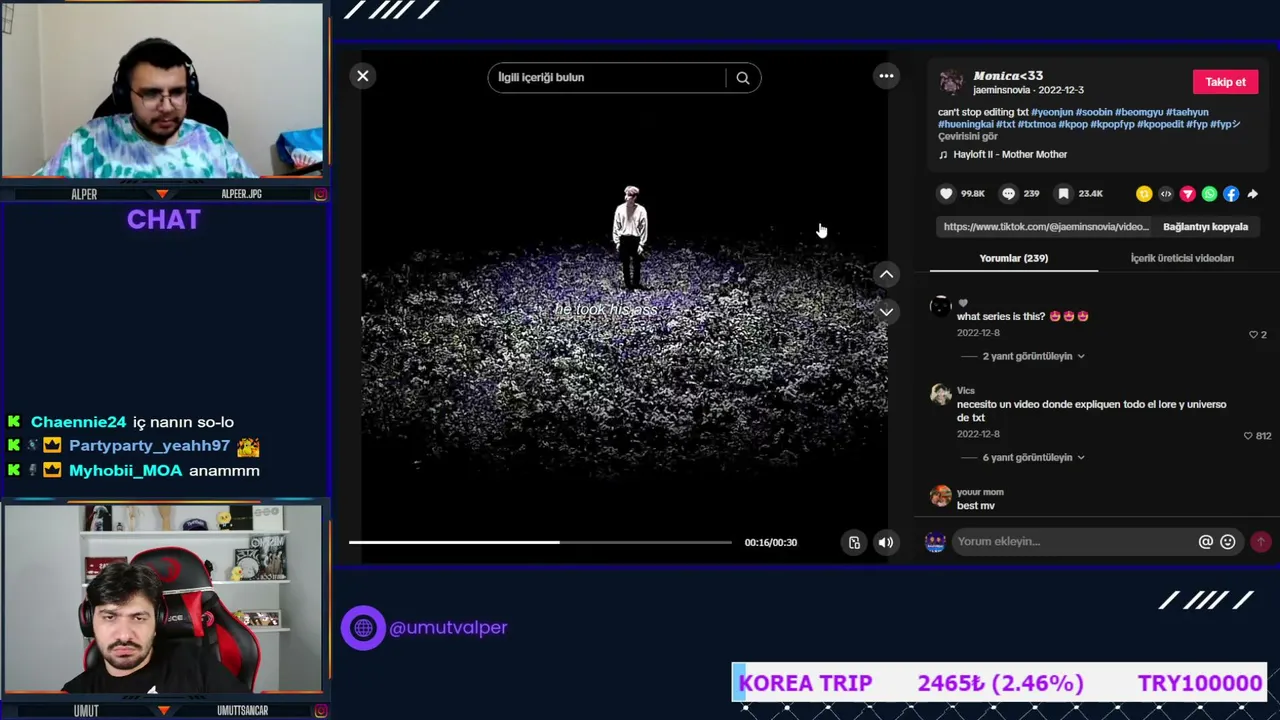Share the video to WhatsApp
This screenshot has width=1280, height=720.
[x=1210, y=194]
